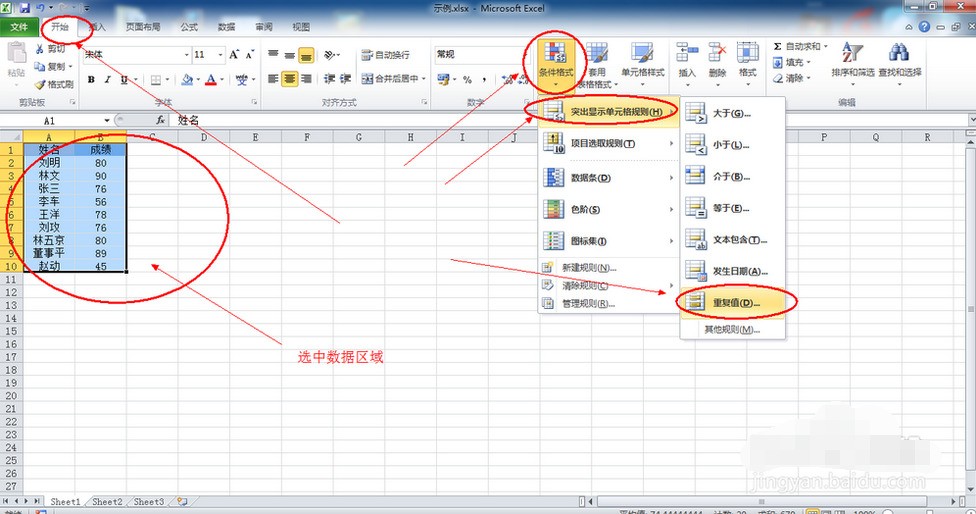Choose Duplicate Values (重复值) menu item
The height and width of the screenshot is (514, 976).
(x=732, y=302)
